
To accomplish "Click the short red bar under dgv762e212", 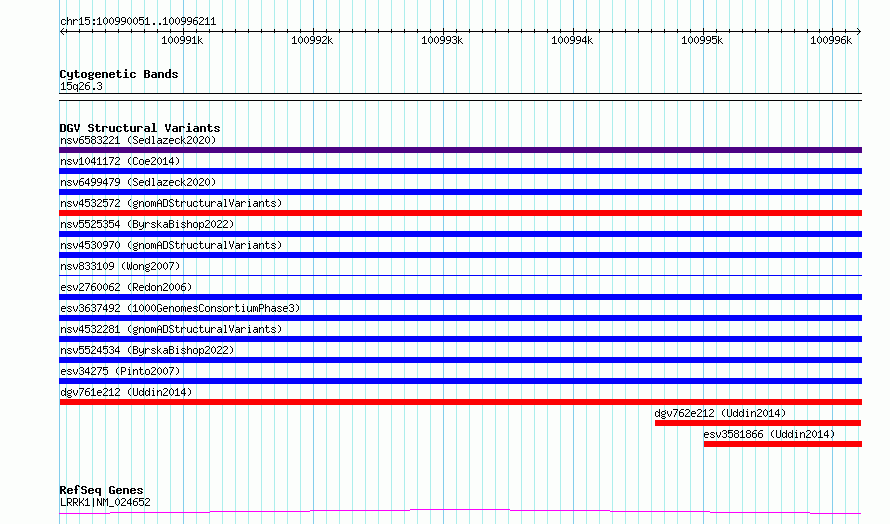I will coord(758,423).
